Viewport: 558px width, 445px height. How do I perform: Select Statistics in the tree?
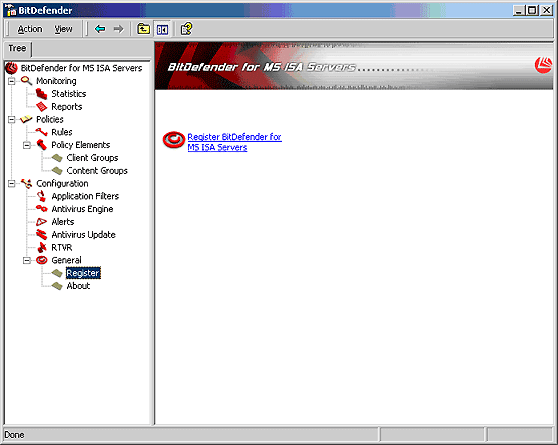69,94
